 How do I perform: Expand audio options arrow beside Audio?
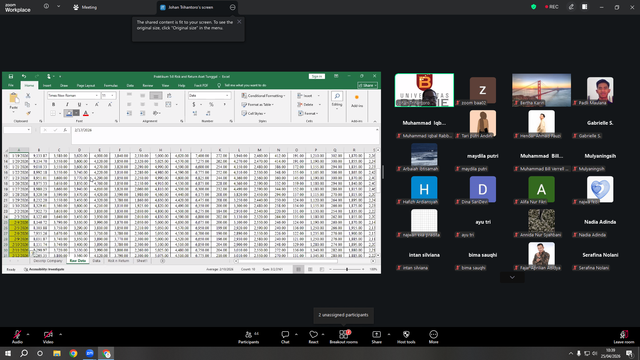pyautogui.click(x=28, y=334)
